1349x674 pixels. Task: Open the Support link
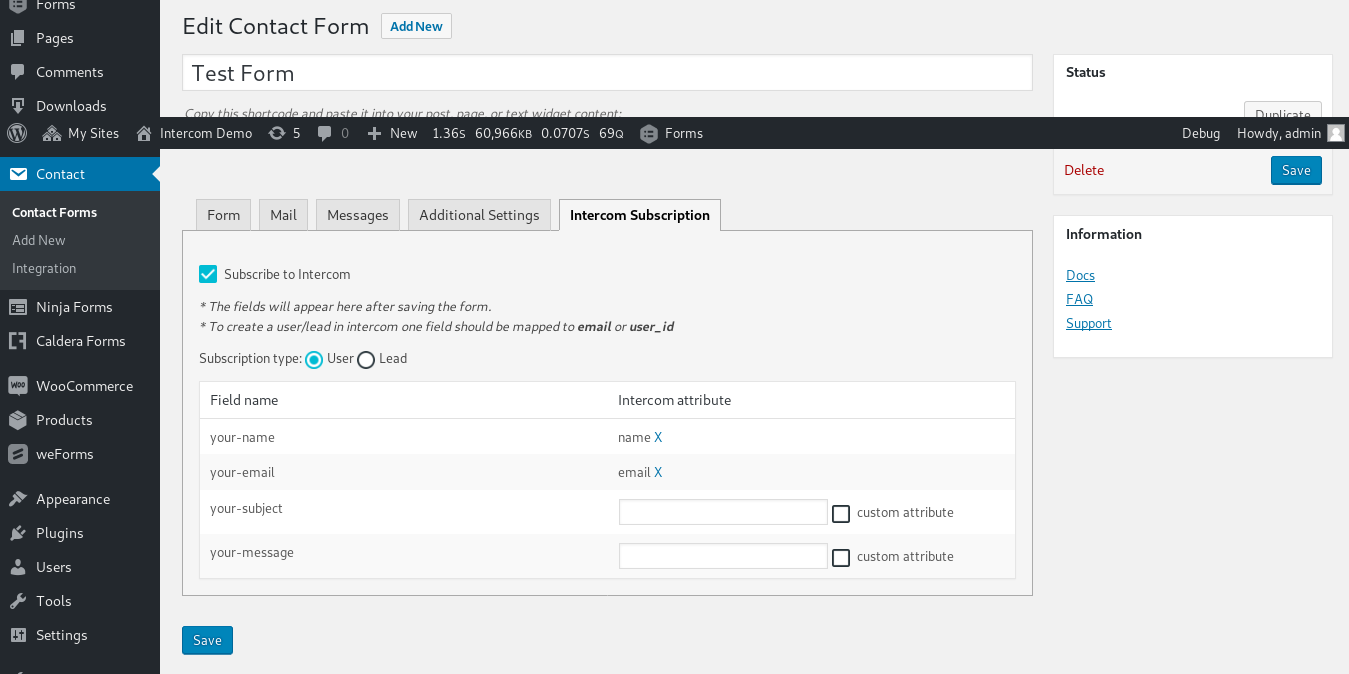[x=1089, y=323]
